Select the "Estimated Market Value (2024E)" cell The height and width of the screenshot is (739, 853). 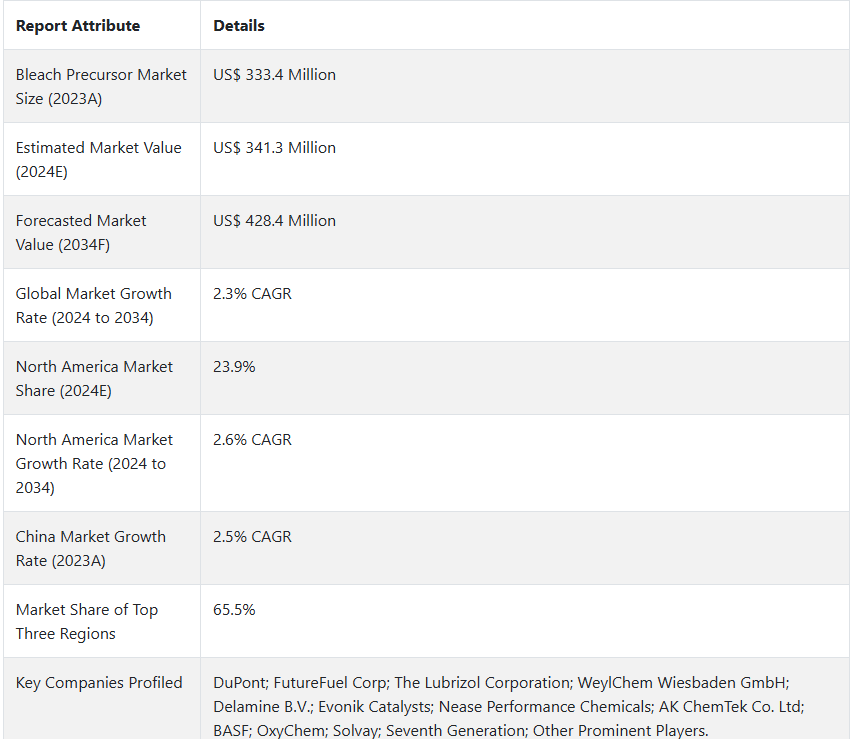98,160
